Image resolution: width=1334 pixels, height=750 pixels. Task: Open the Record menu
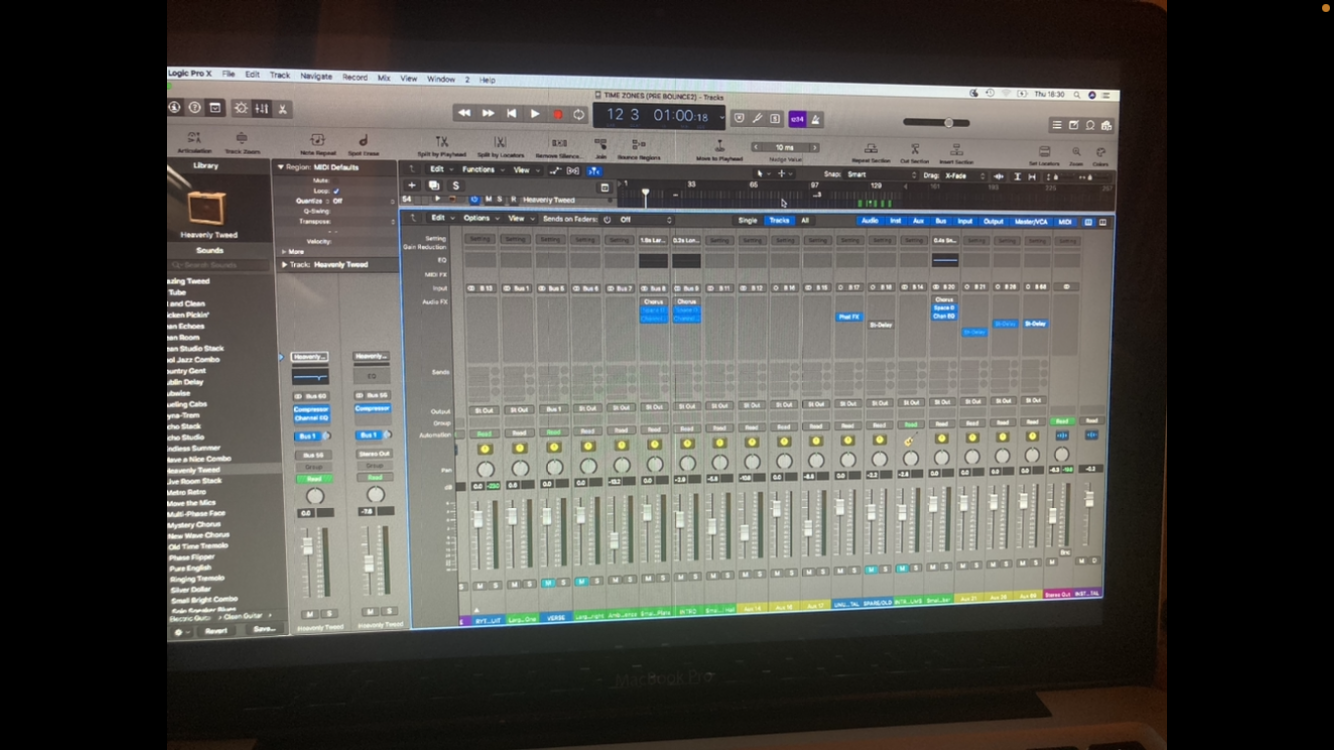[355, 77]
